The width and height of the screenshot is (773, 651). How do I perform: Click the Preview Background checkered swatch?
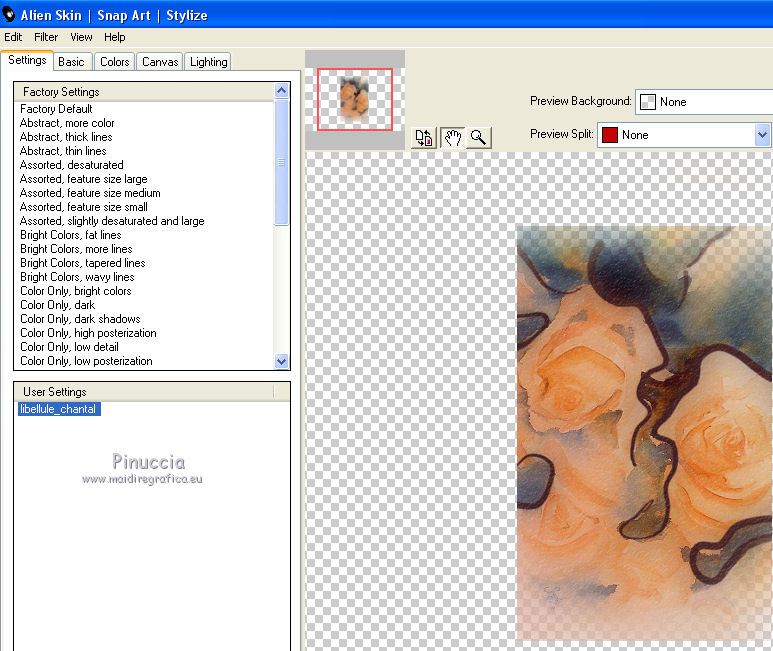coord(647,102)
